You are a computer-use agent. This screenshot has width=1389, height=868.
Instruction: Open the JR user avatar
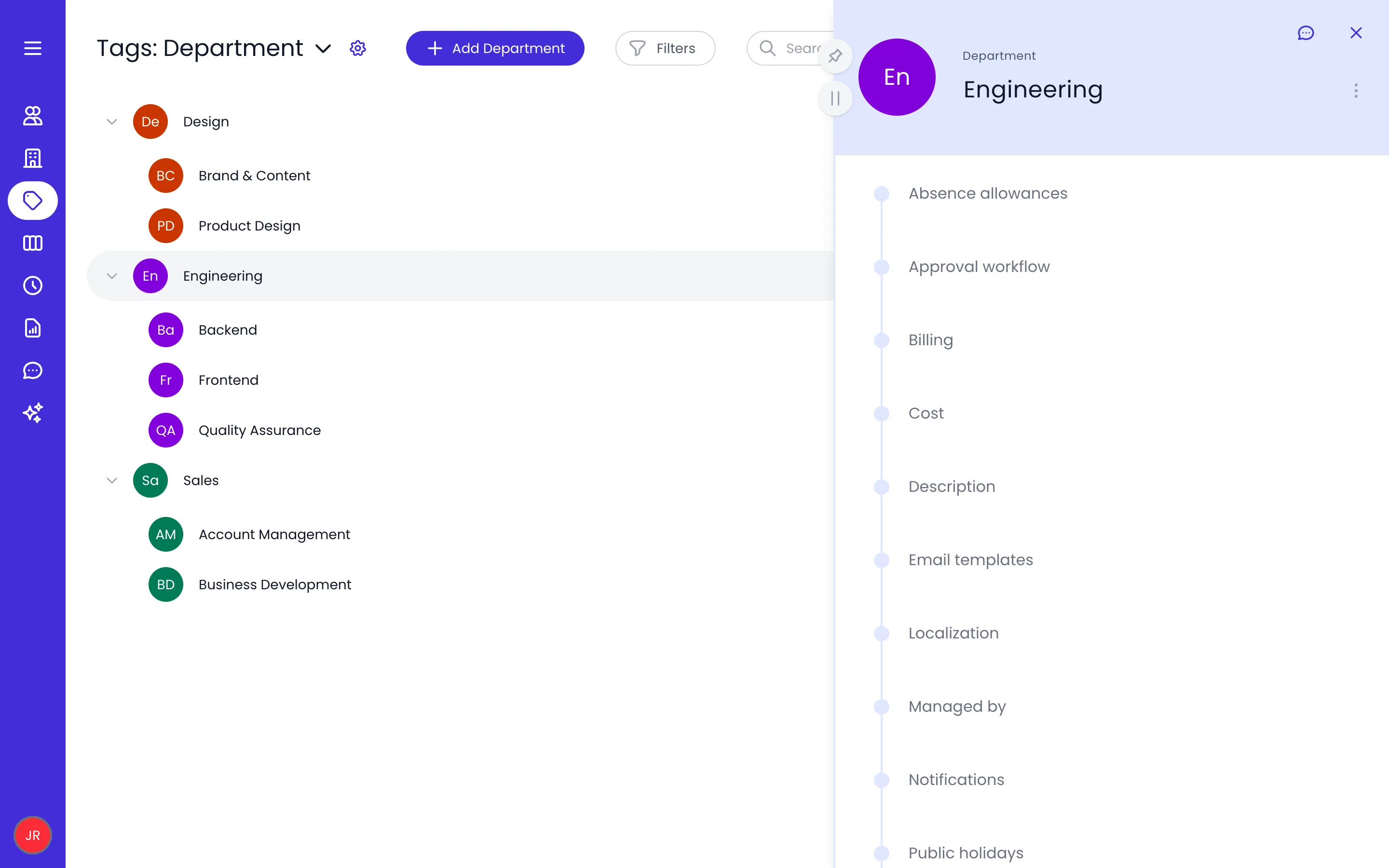pyautogui.click(x=33, y=835)
